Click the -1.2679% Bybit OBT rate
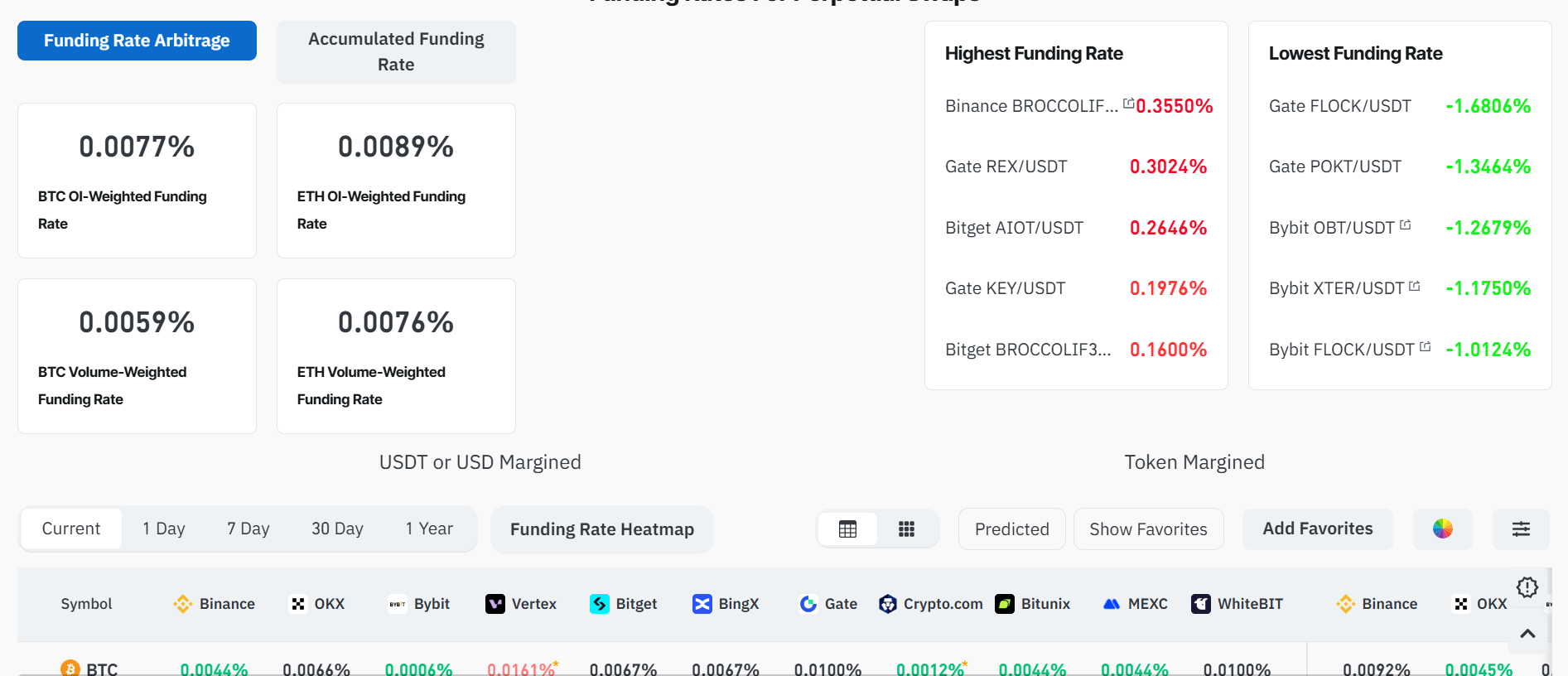Viewport: 1568px width, 676px height. [x=1488, y=228]
